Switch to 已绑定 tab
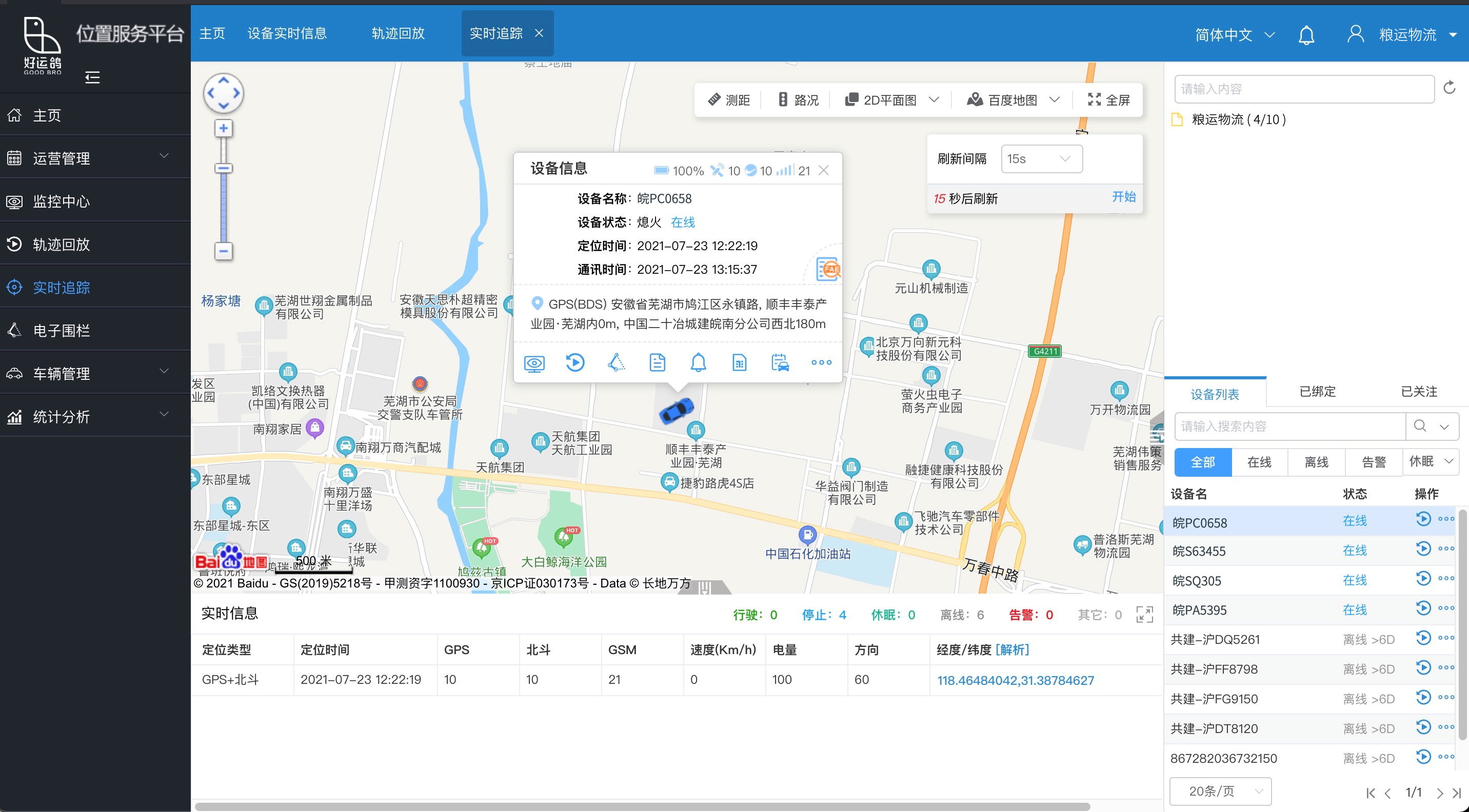Screen dimensions: 1469x812 pyautogui.click(x=1317, y=392)
